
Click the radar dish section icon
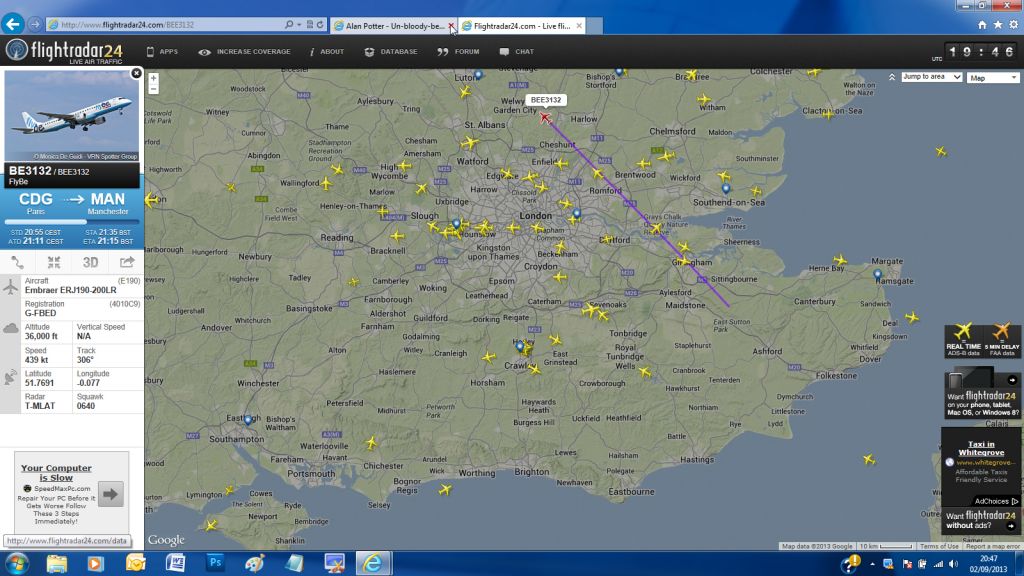click(10, 377)
